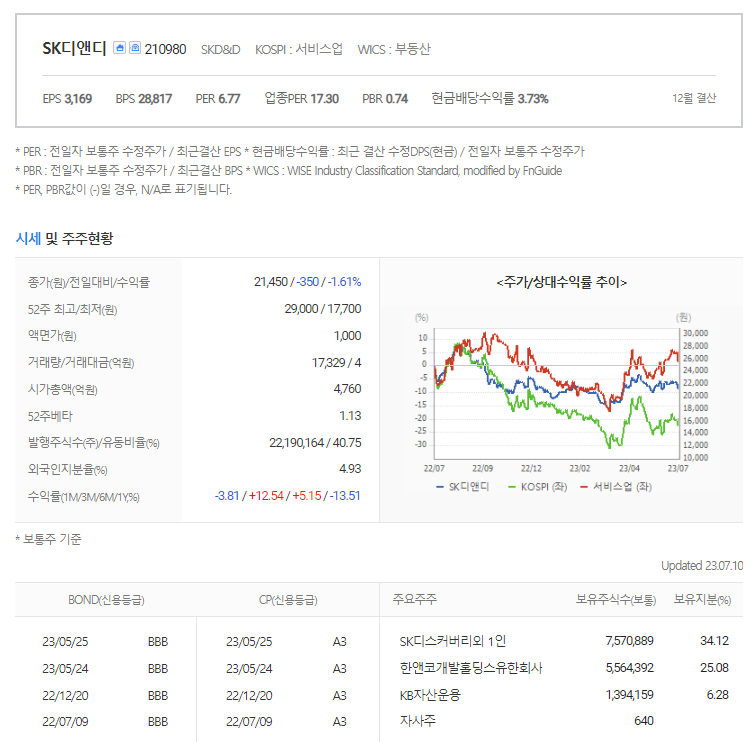Click 외국인지분율 value 4.93
The width and height of the screenshot is (749, 742).
click(x=350, y=469)
